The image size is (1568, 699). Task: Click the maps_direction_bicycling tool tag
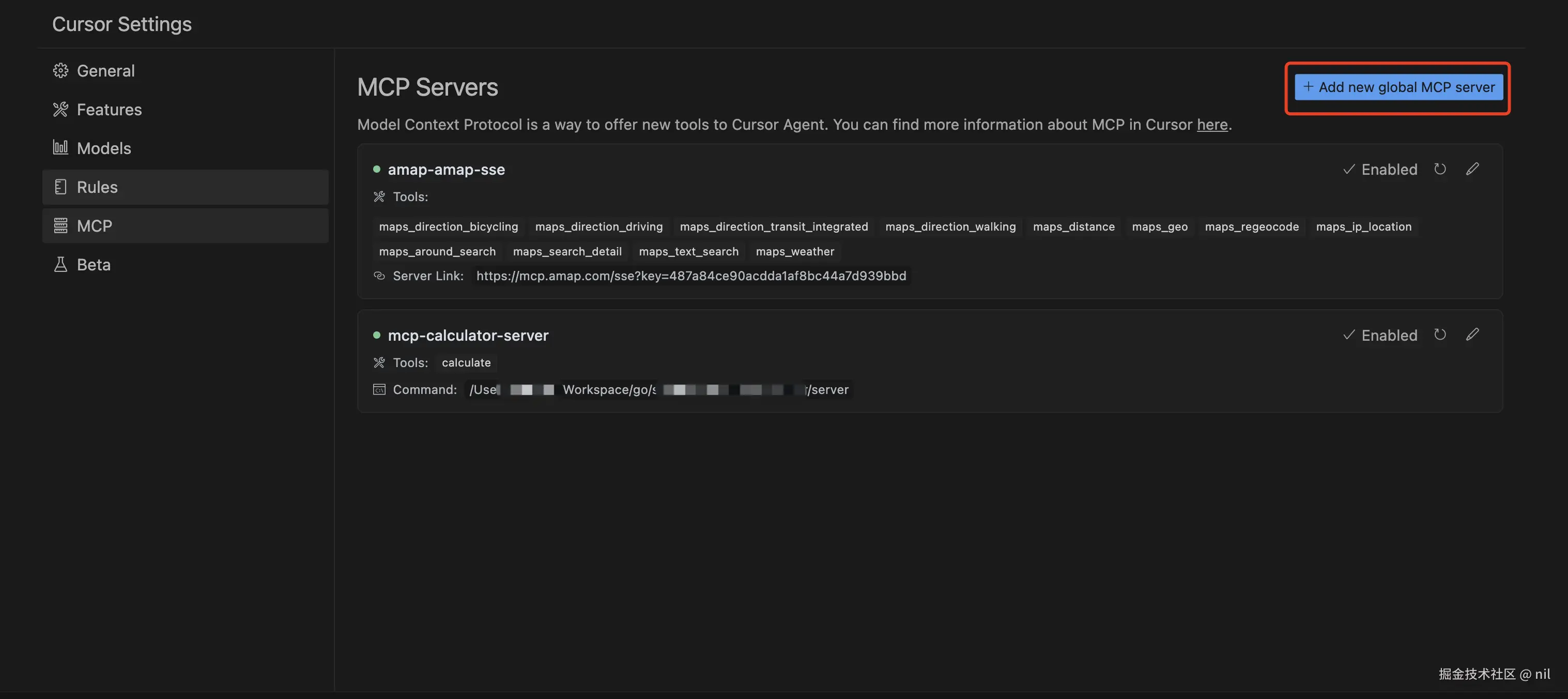(448, 226)
